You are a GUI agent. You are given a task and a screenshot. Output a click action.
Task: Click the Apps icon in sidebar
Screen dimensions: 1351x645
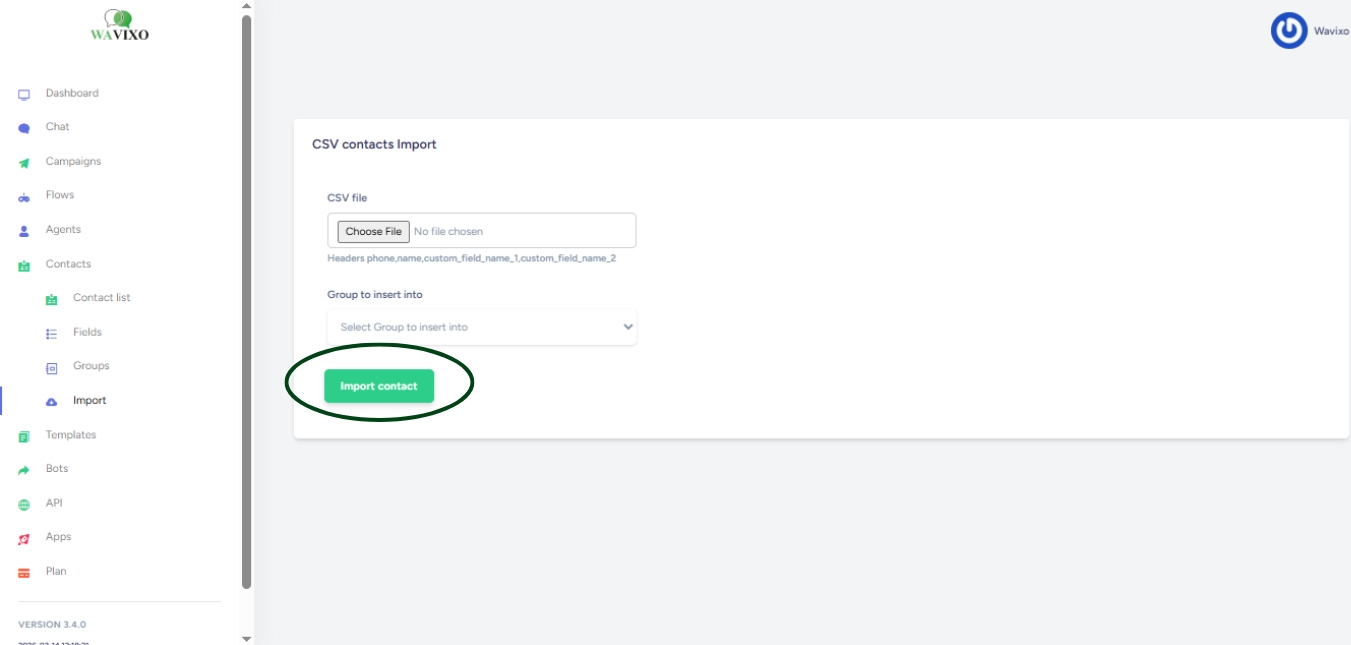coord(24,539)
